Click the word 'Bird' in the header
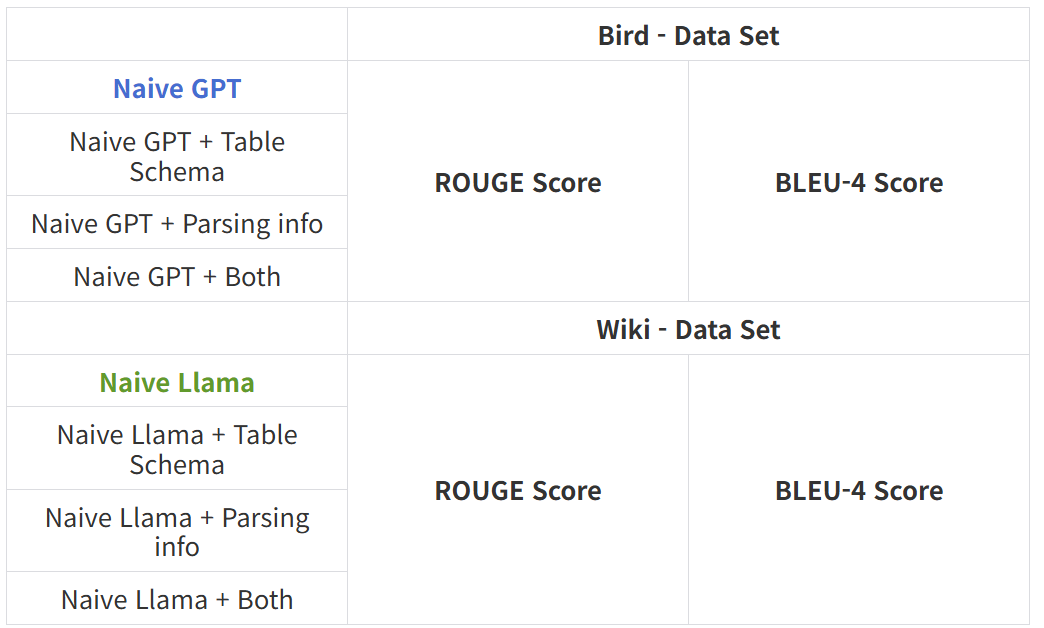Image resolution: width=1044 pixels, height=628 pixels. click(623, 36)
